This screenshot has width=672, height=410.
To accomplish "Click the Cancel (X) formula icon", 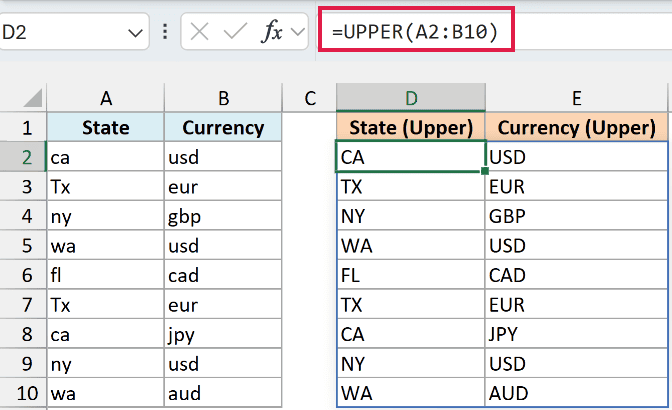I will (x=199, y=32).
